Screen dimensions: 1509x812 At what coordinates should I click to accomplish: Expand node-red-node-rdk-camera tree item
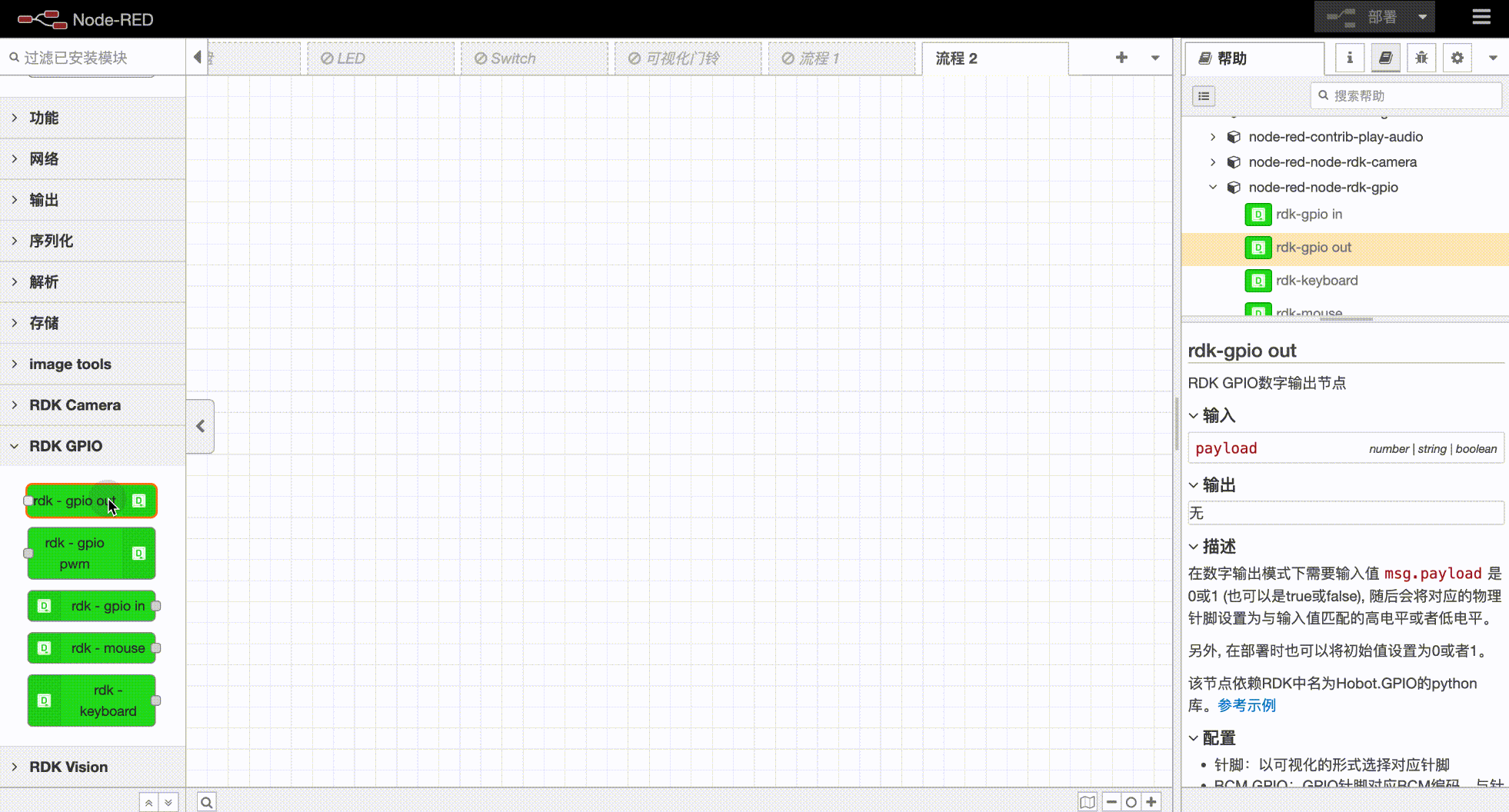click(1213, 162)
